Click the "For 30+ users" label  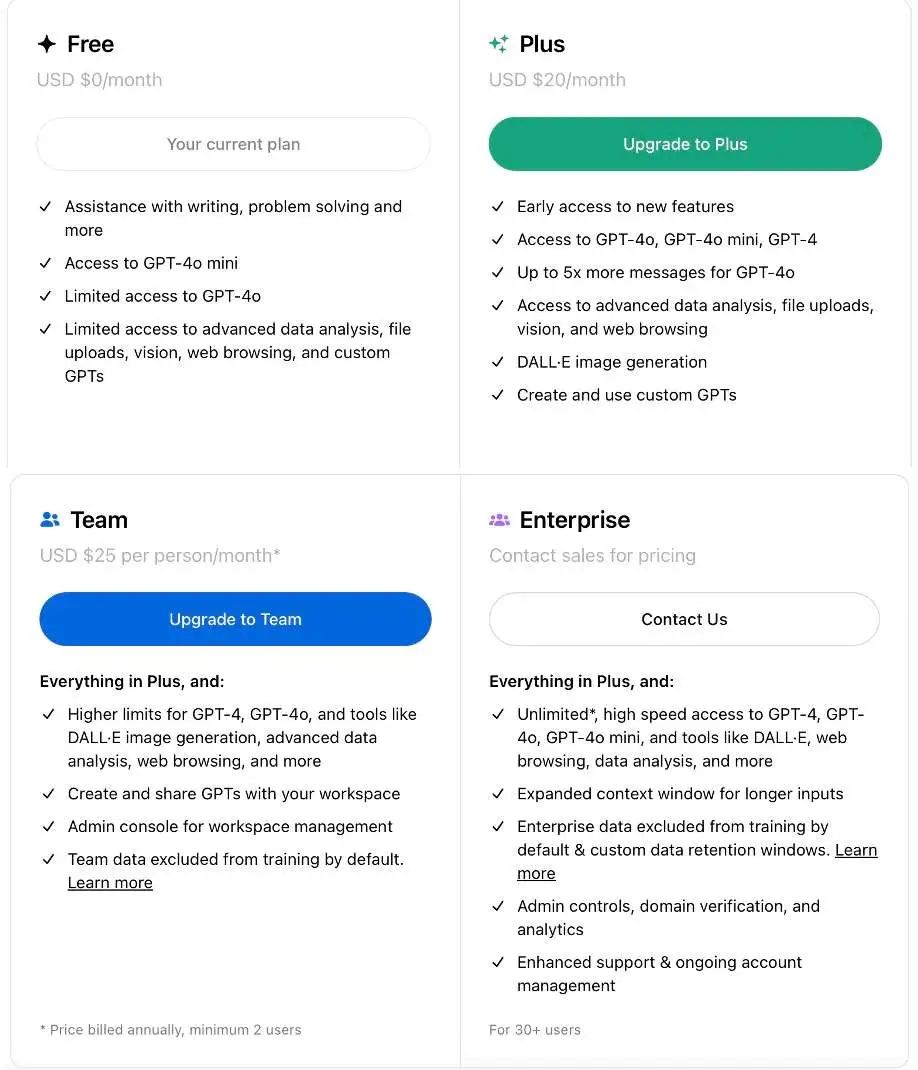click(535, 1029)
